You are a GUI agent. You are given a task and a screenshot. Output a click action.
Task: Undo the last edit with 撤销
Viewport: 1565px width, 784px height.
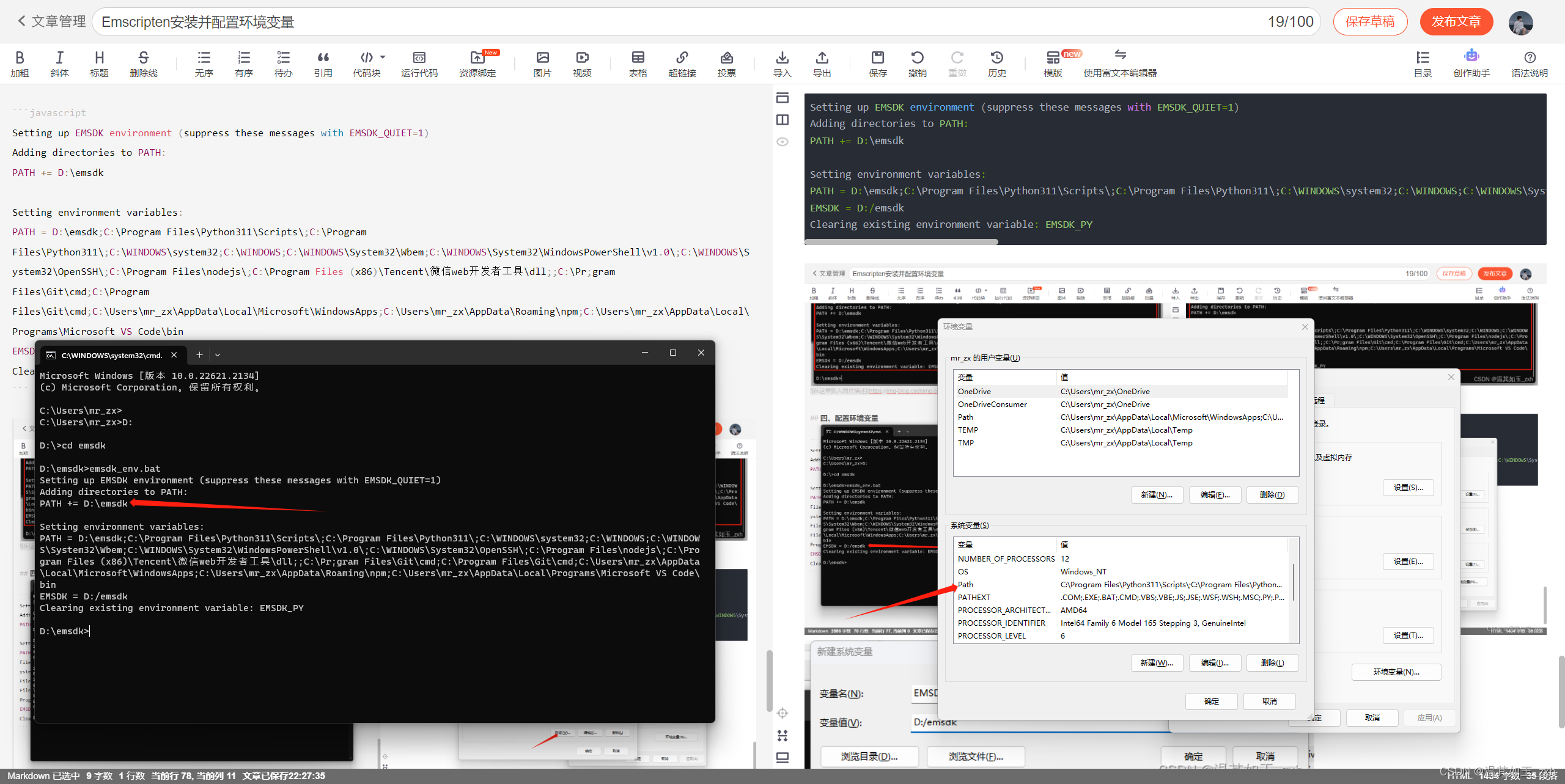pyautogui.click(x=917, y=64)
